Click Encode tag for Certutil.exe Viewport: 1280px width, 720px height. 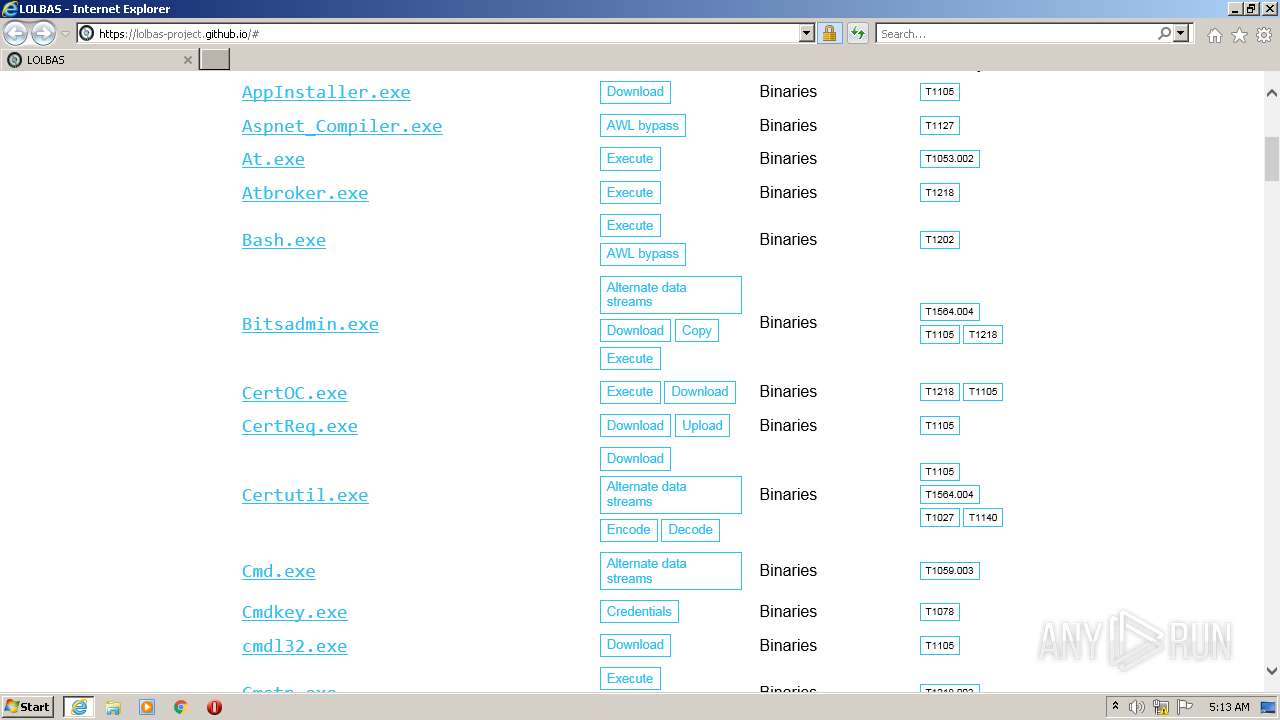(x=628, y=530)
